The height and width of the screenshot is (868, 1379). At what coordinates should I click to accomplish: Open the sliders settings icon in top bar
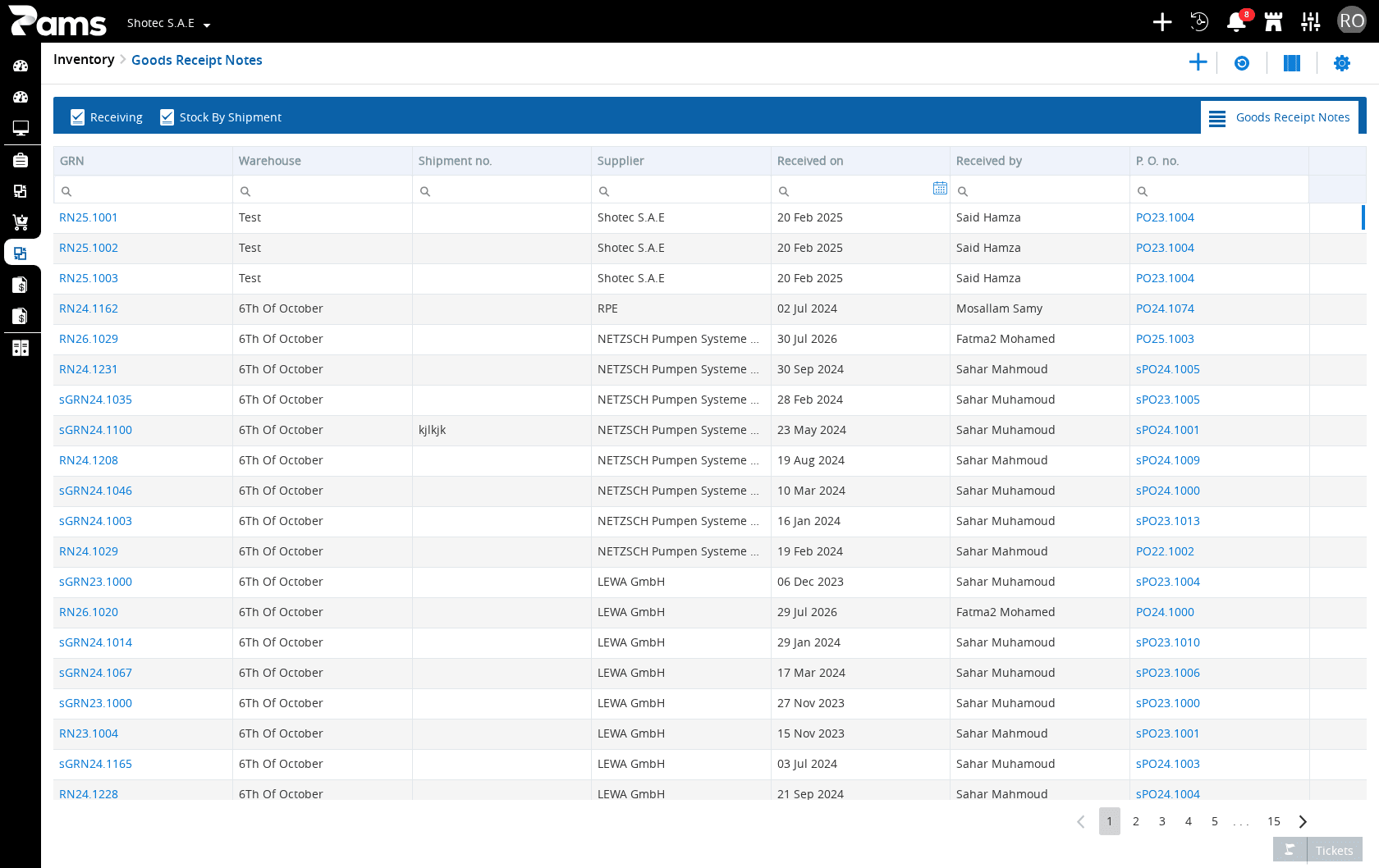click(1311, 22)
